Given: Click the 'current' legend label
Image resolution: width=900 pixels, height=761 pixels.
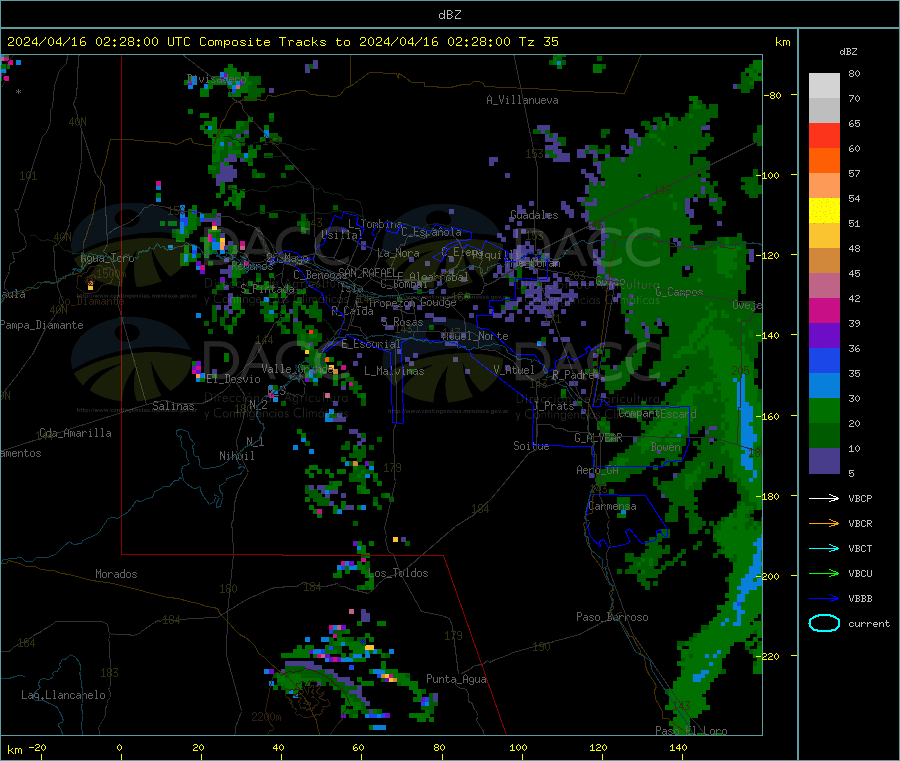Looking at the screenshot, I should coord(869,623).
